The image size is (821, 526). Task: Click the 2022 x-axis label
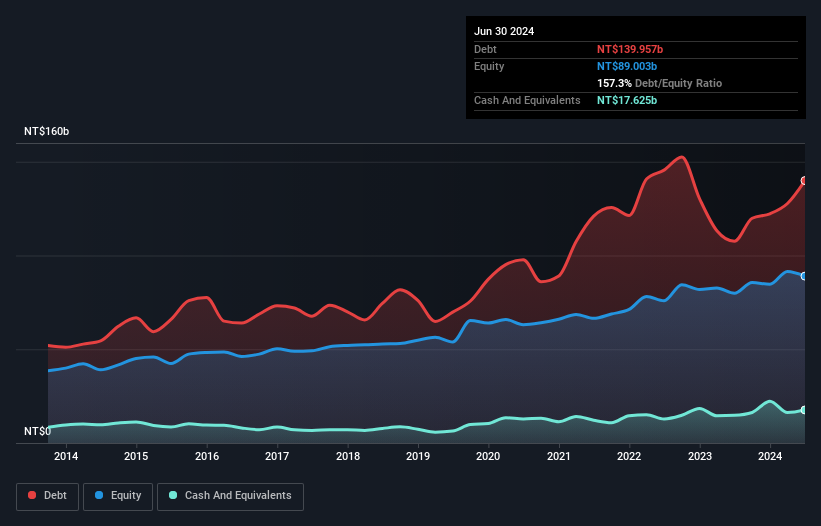coord(629,456)
